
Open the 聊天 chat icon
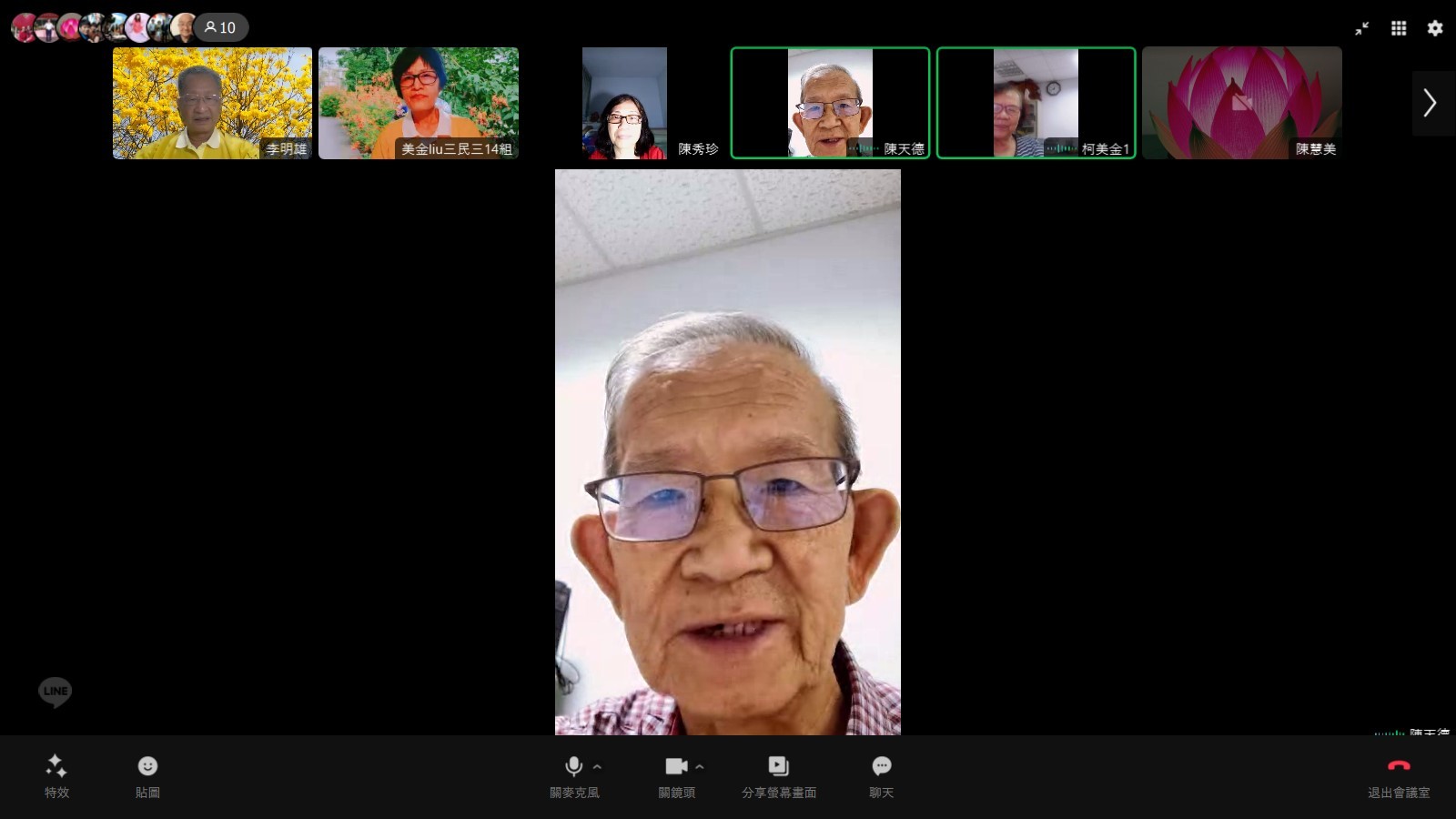881,766
